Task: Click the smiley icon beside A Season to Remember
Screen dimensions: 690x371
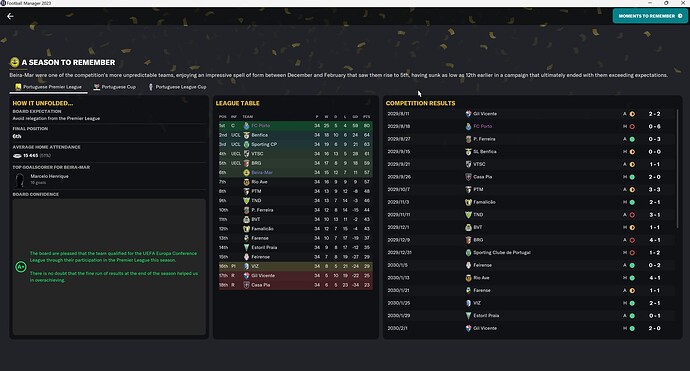Action: pos(15,62)
